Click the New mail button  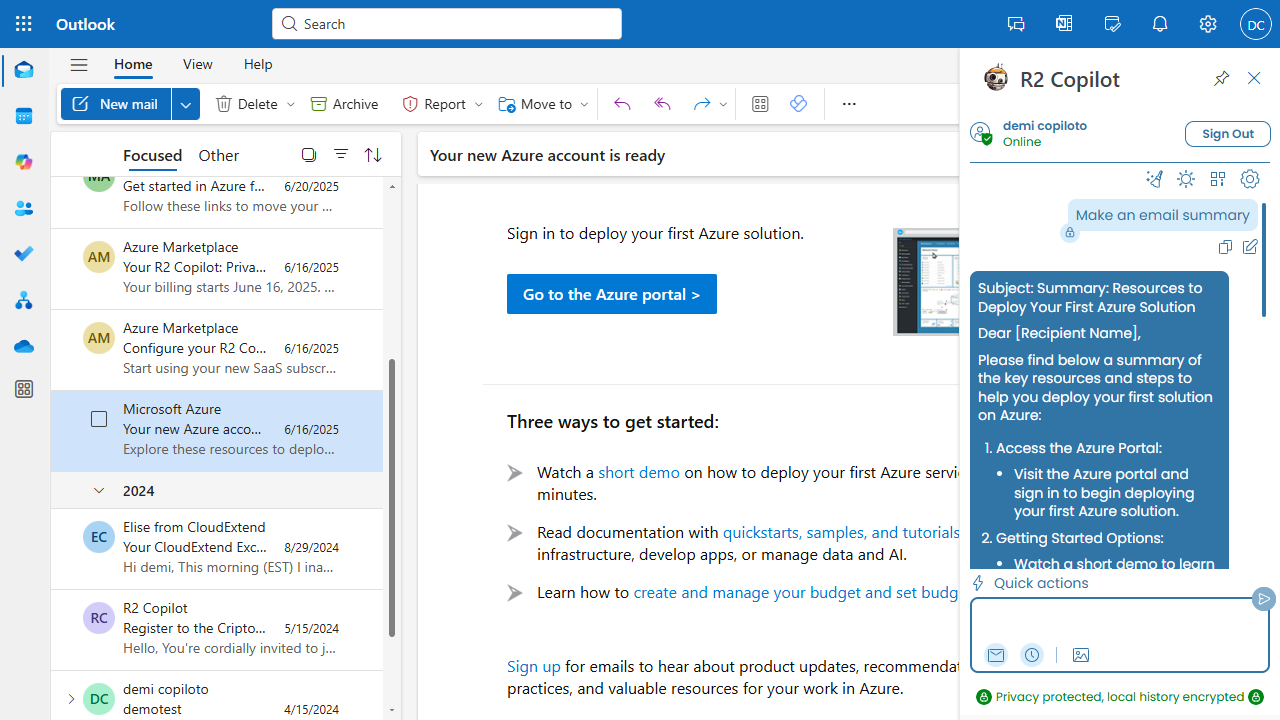(116, 104)
